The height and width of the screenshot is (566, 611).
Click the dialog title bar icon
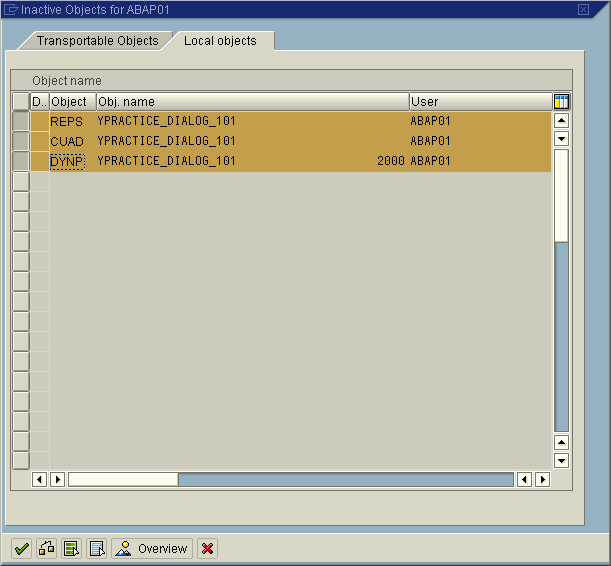click(x=11, y=9)
